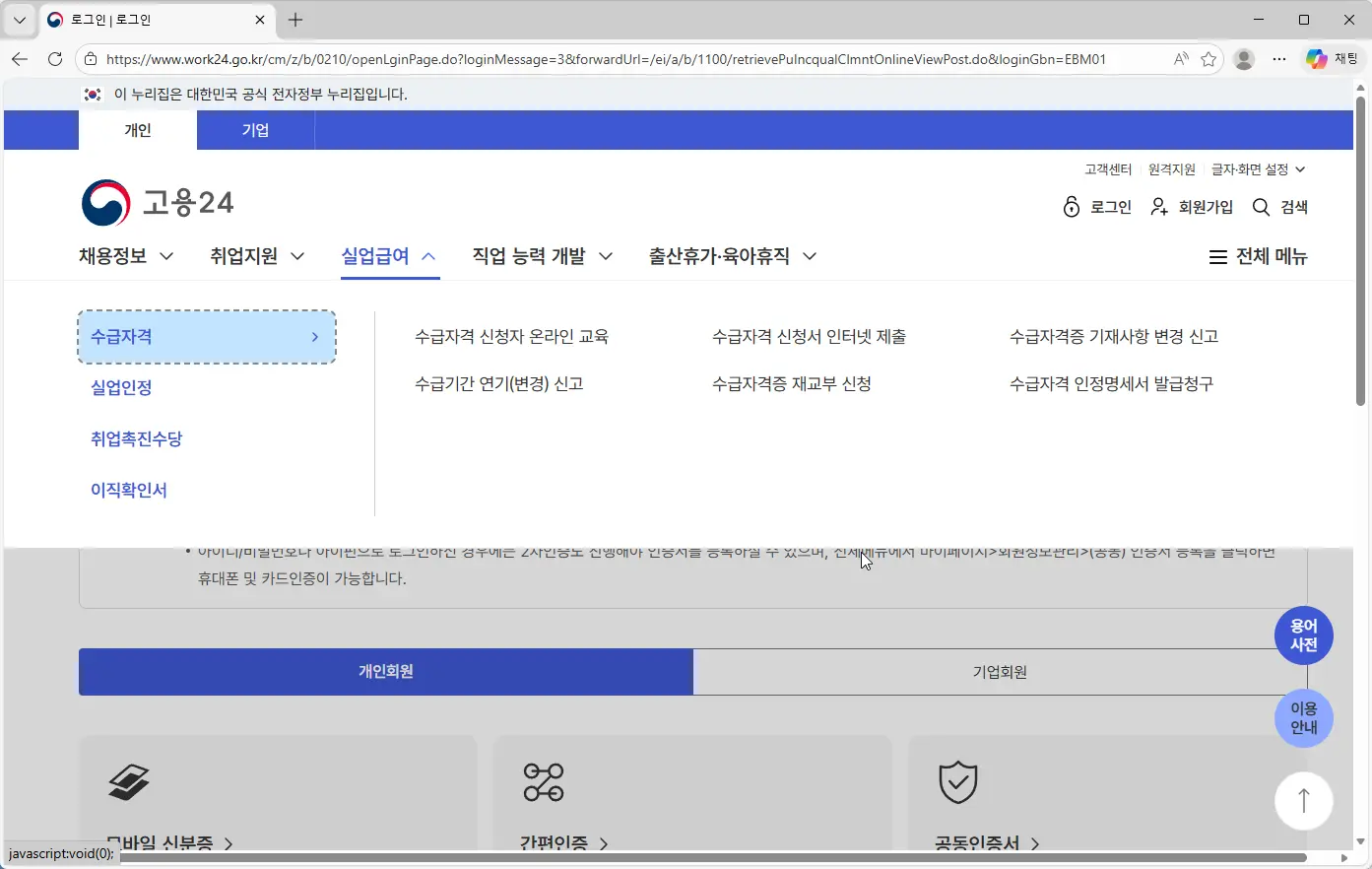Open 수급자격 신청서 인터넷 제출 link
The image size is (1372, 869).
pyautogui.click(x=806, y=336)
